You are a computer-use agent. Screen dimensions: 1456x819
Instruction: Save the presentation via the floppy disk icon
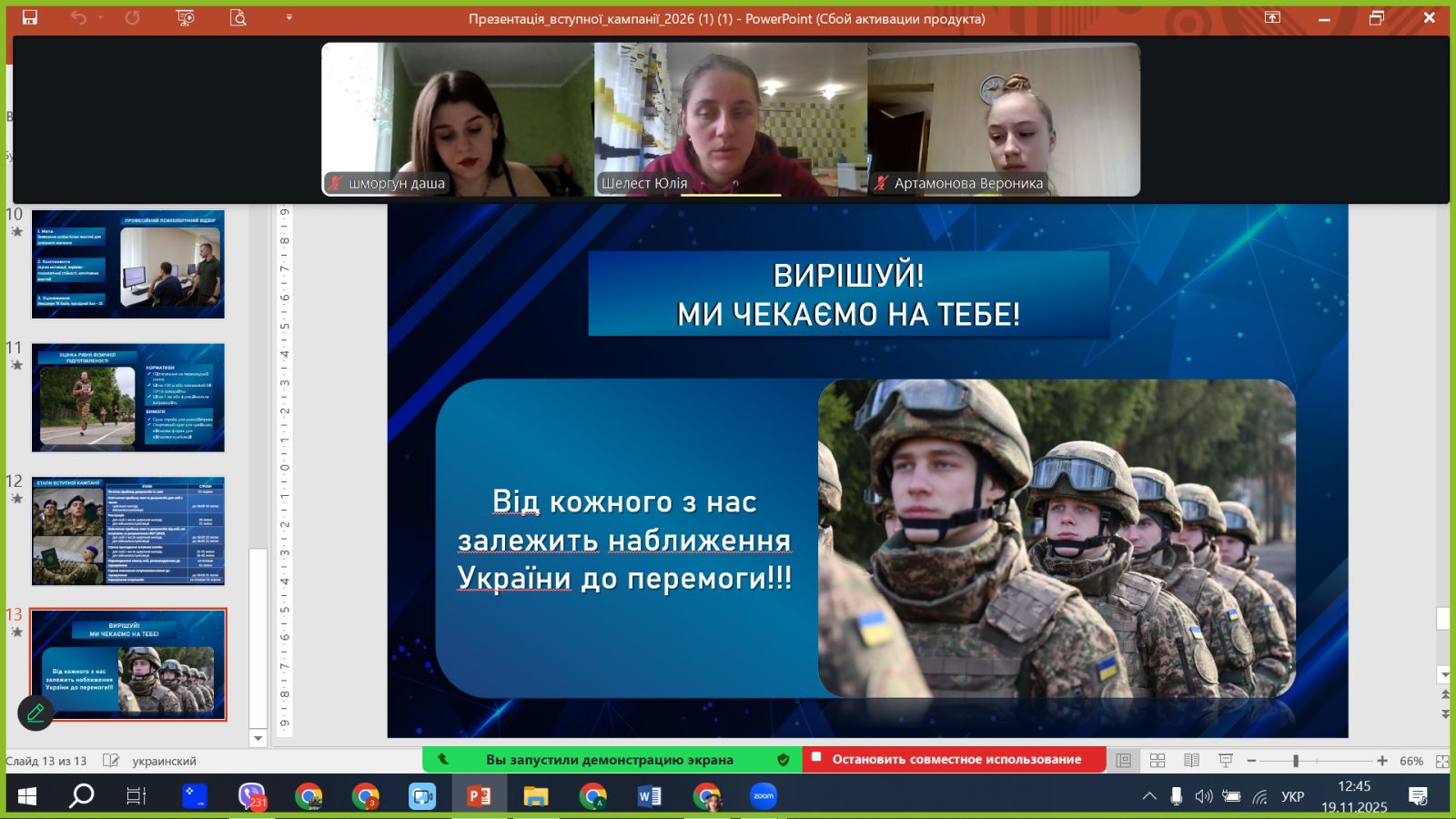(30, 18)
